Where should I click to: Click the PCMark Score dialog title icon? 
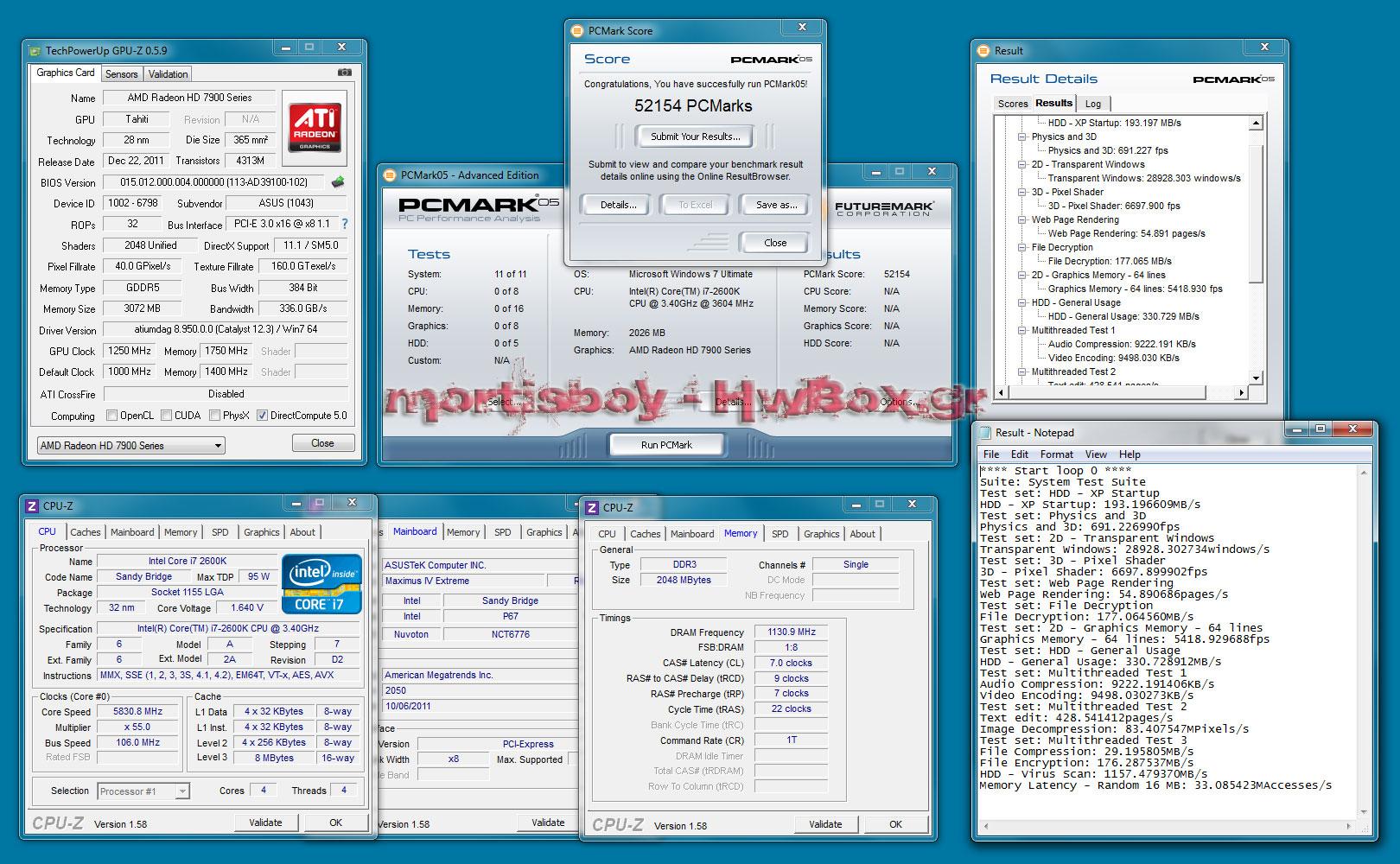click(577, 31)
